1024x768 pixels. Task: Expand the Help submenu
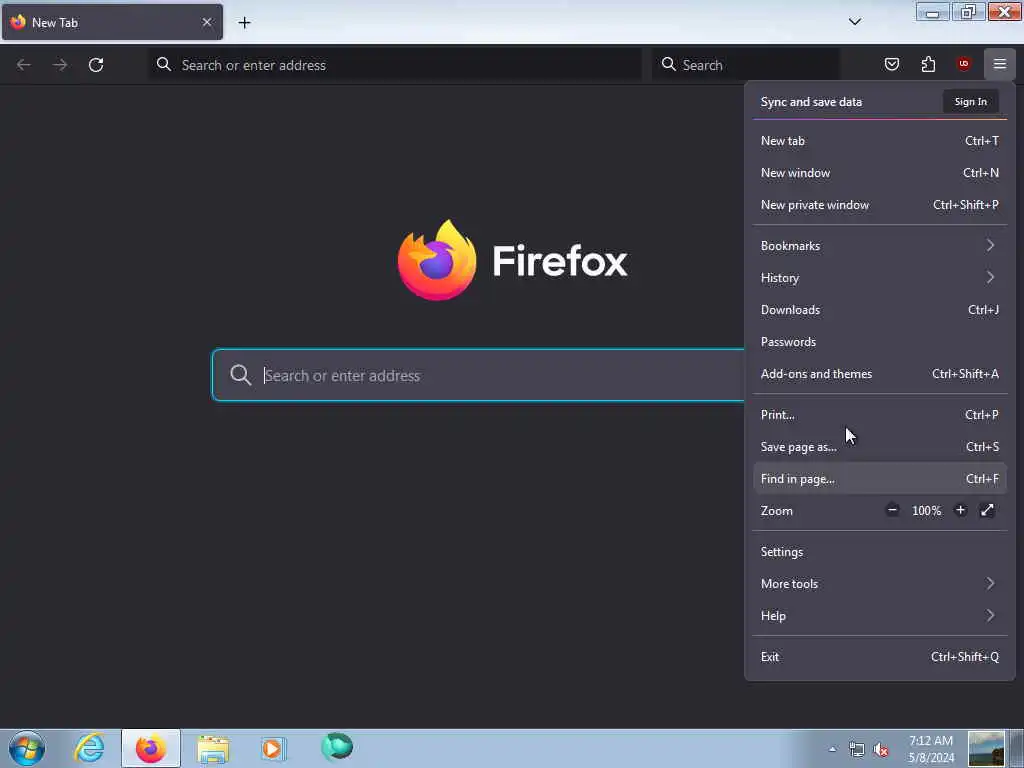[x=880, y=616]
